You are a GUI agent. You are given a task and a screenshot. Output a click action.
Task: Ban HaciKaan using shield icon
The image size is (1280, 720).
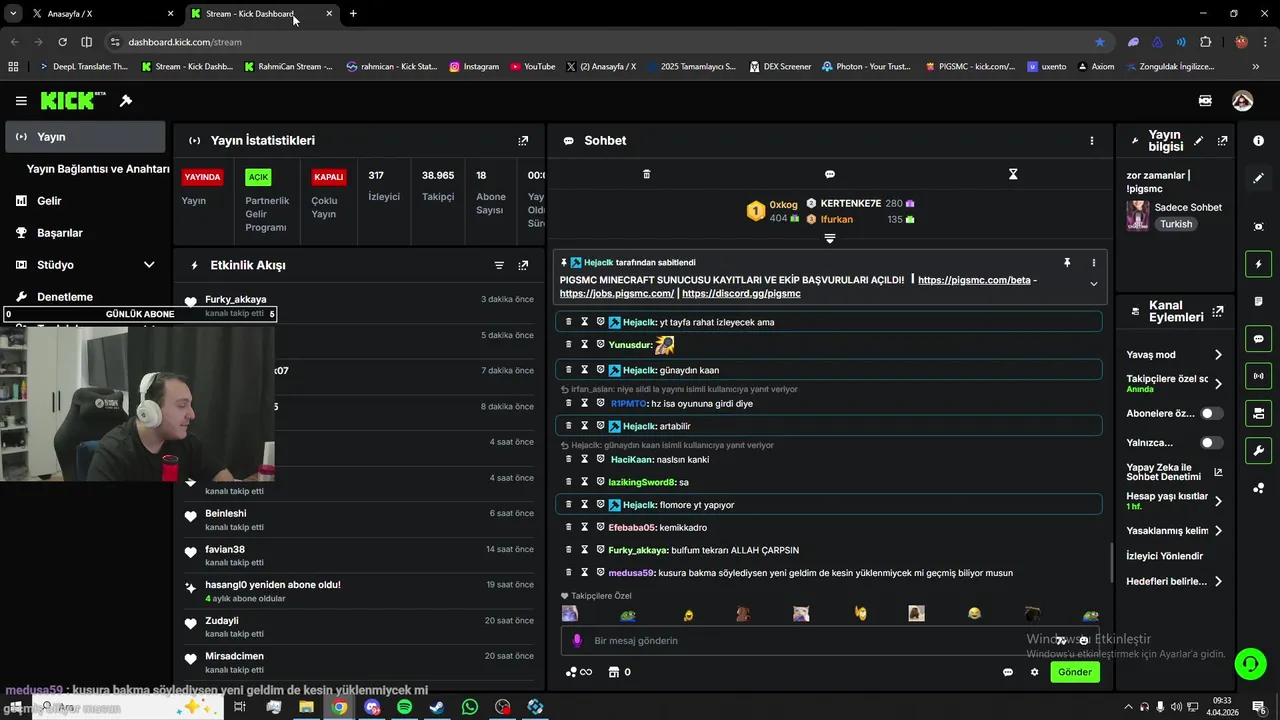(x=601, y=459)
